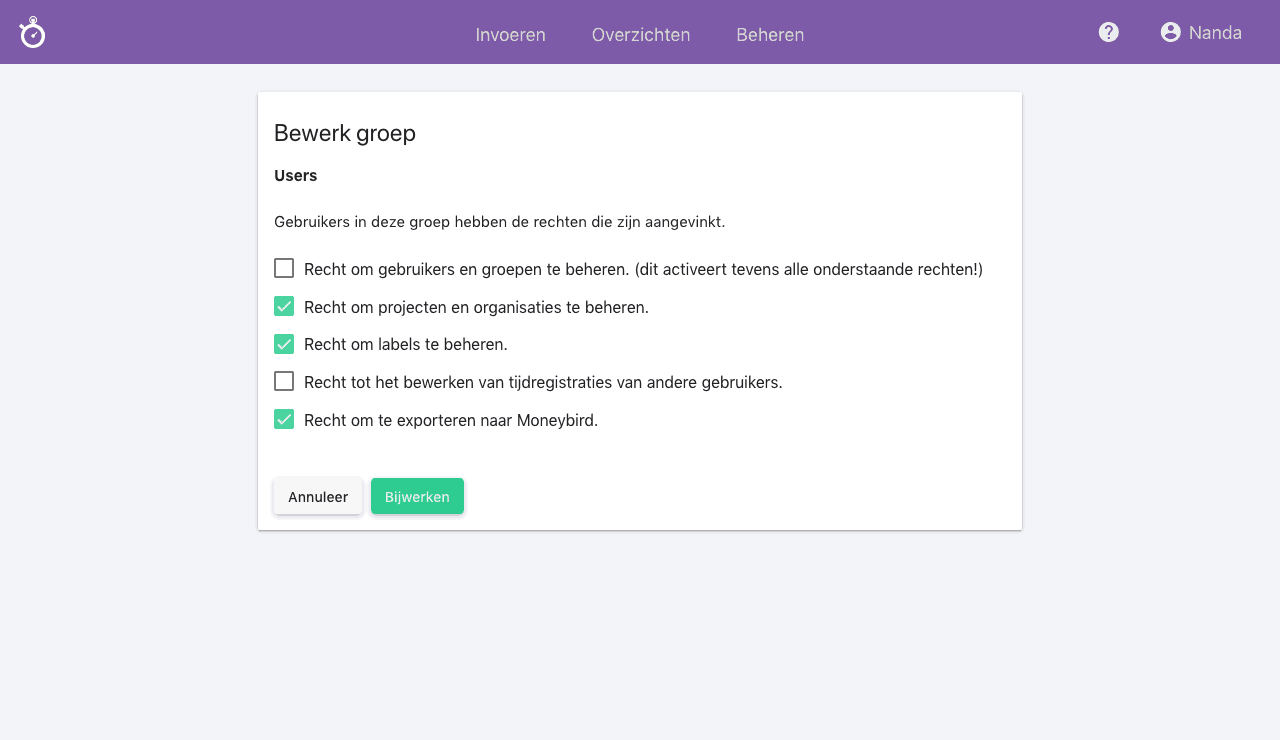Click the stopwatch logo icon

coord(31,32)
